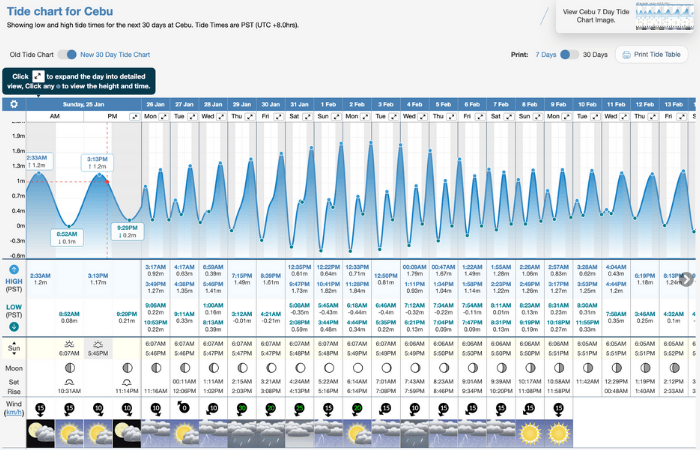Toggle Old/New 30 Day Tide Chart switch
Image resolution: width=700 pixels, height=450 pixels.
click(67, 54)
